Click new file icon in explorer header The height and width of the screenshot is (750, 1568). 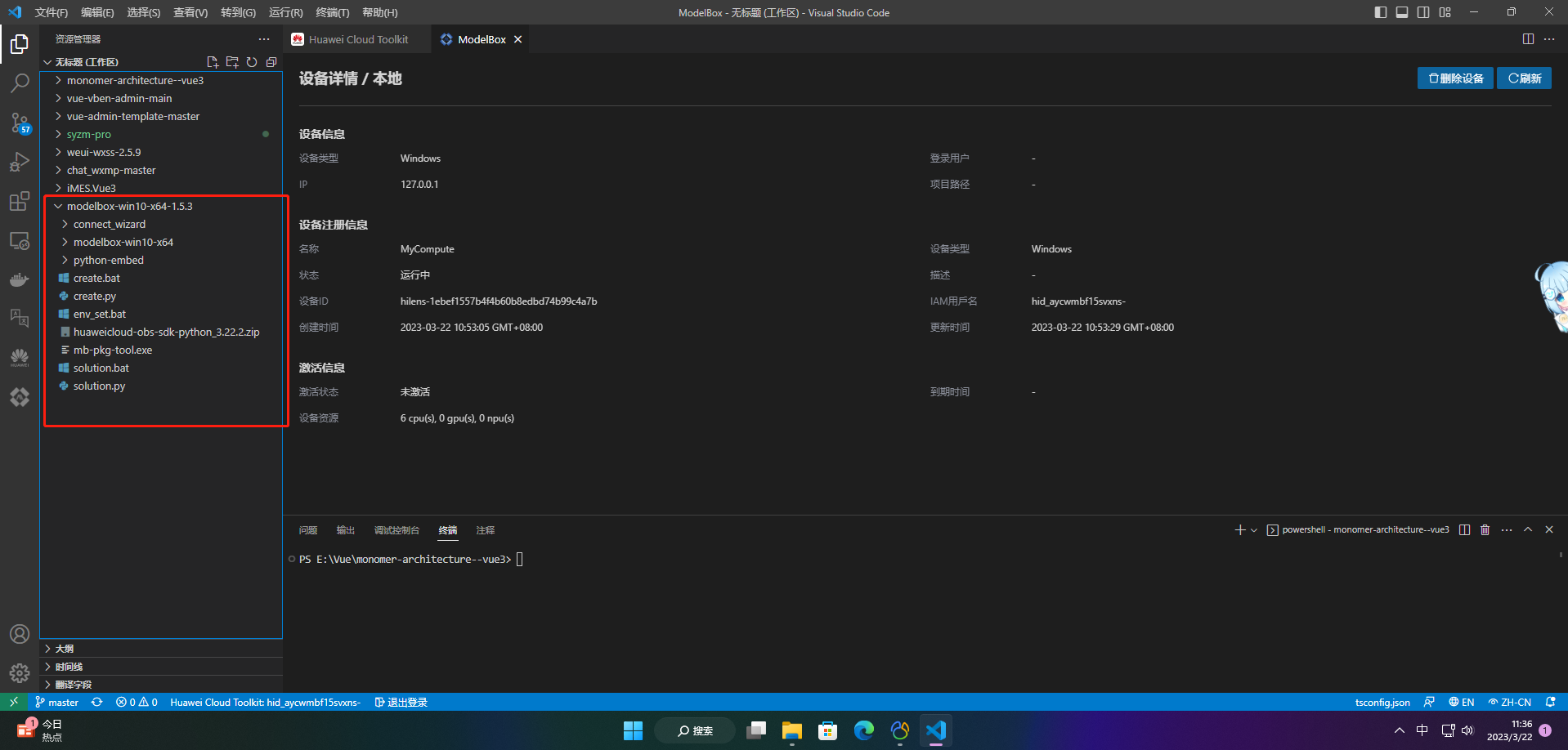click(213, 62)
